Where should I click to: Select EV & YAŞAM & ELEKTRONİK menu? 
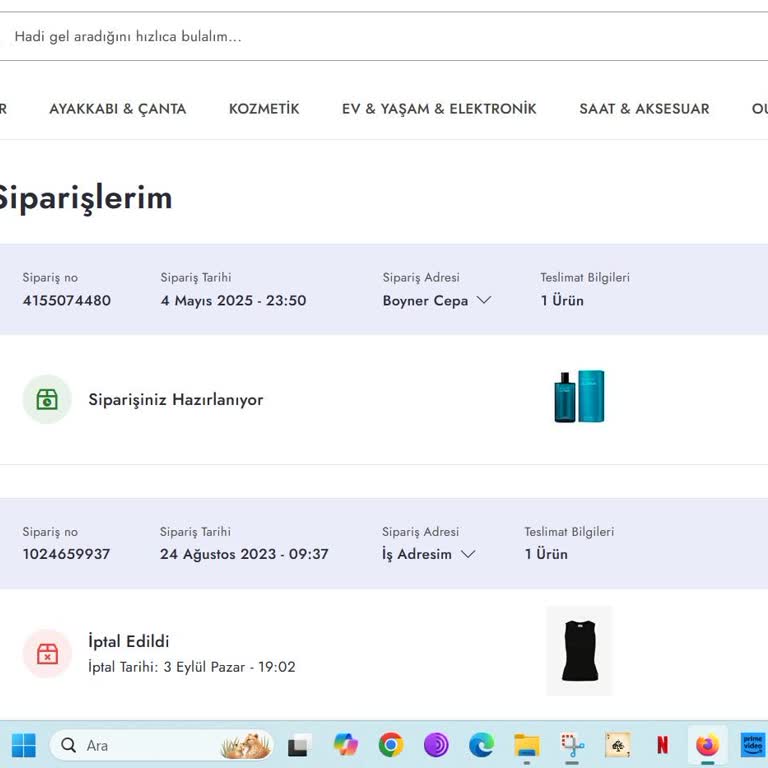click(x=439, y=109)
